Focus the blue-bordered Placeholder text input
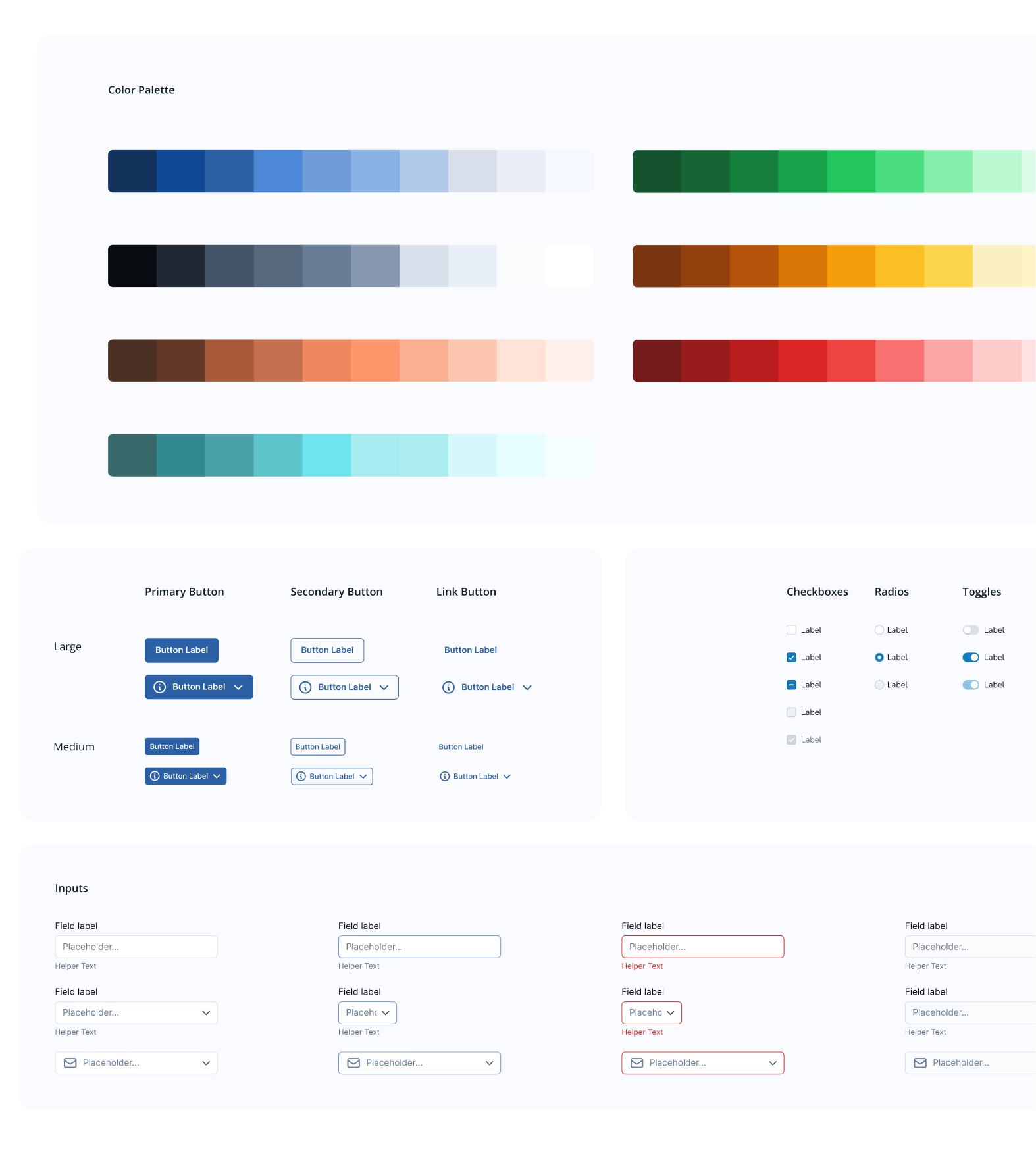1036x1150 pixels. click(x=419, y=947)
